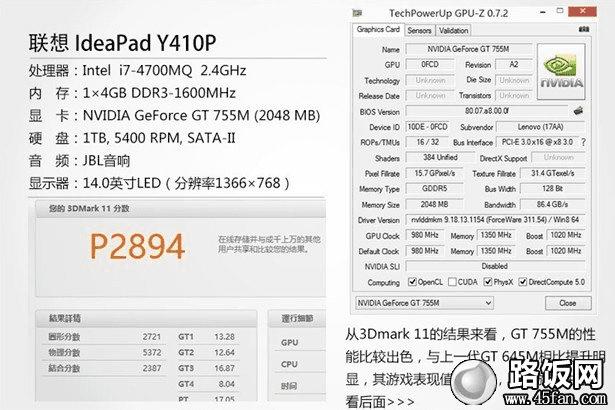Click the GPU Clock Boost 1020 MHz value
The width and height of the screenshot is (615, 410).
pyautogui.click(x=566, y=235)
